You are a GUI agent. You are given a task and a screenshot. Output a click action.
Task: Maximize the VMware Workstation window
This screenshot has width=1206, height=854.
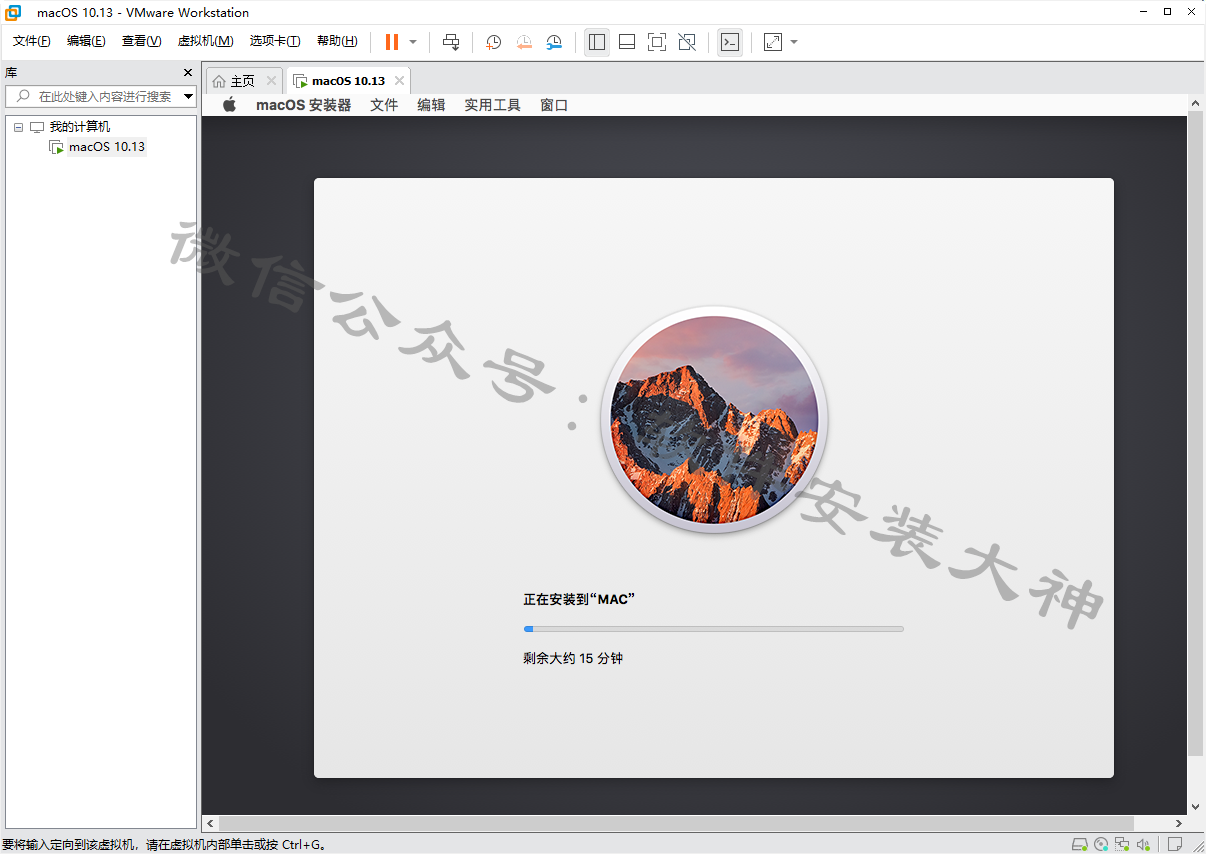click(x=1167, y=12)
